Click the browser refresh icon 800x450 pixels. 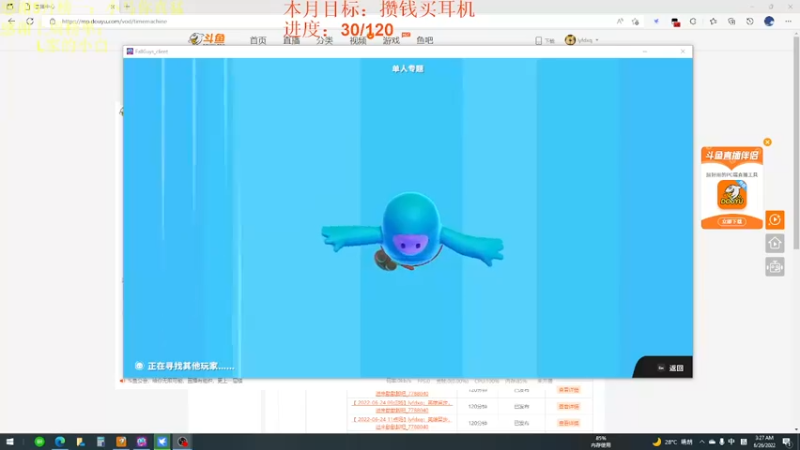point(30,21)
